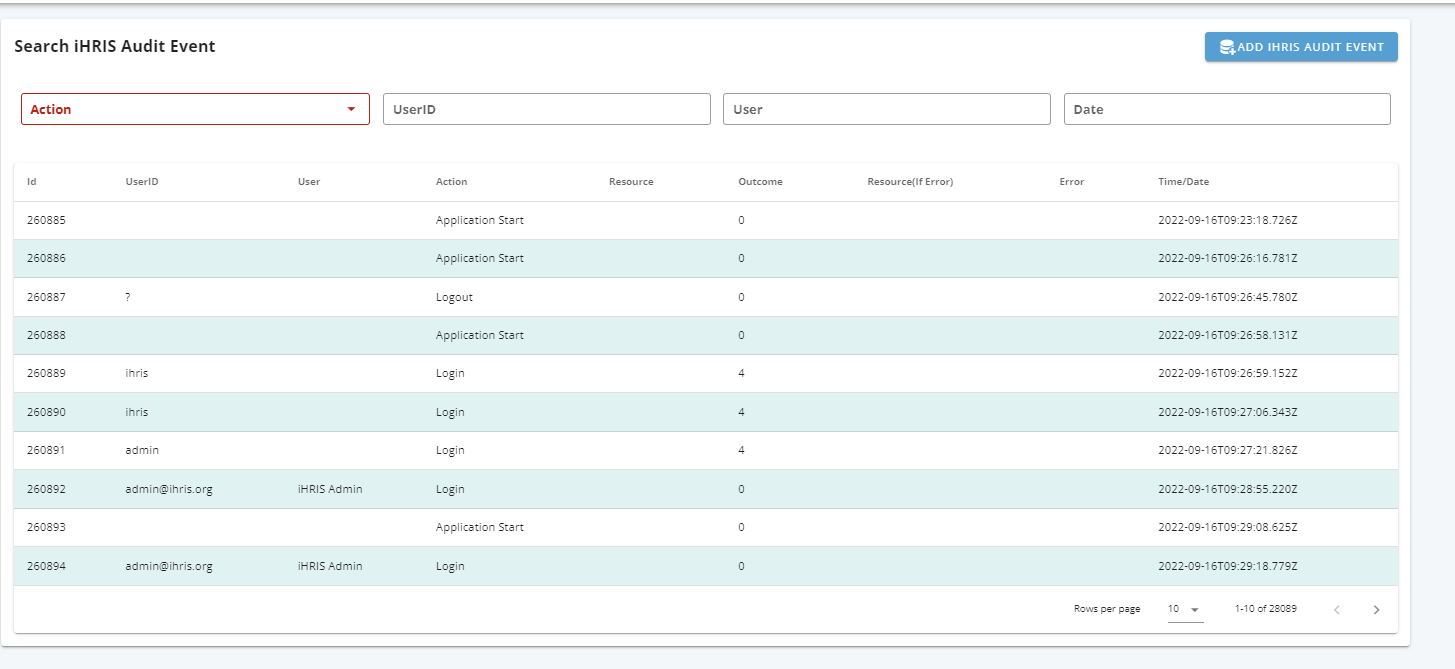1455x669 pixels.
Task: Click timestamp 2022-09-16T09:26:58.131Z
Action: (1227, 335)
